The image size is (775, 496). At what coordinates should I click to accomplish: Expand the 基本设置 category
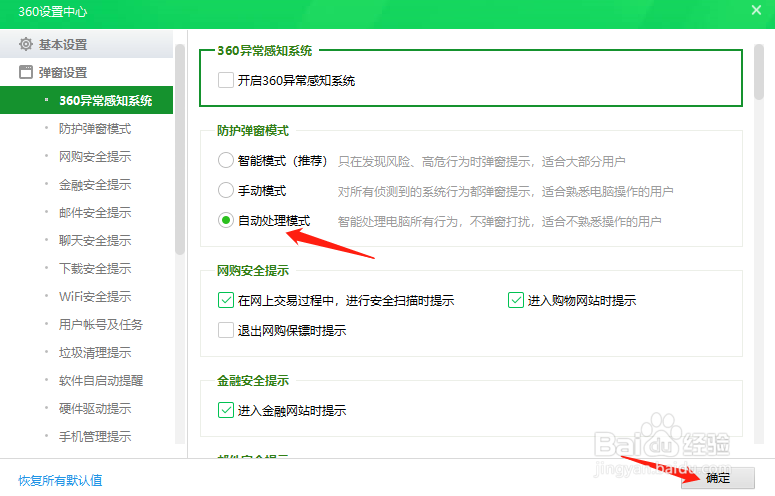point(86,44)
